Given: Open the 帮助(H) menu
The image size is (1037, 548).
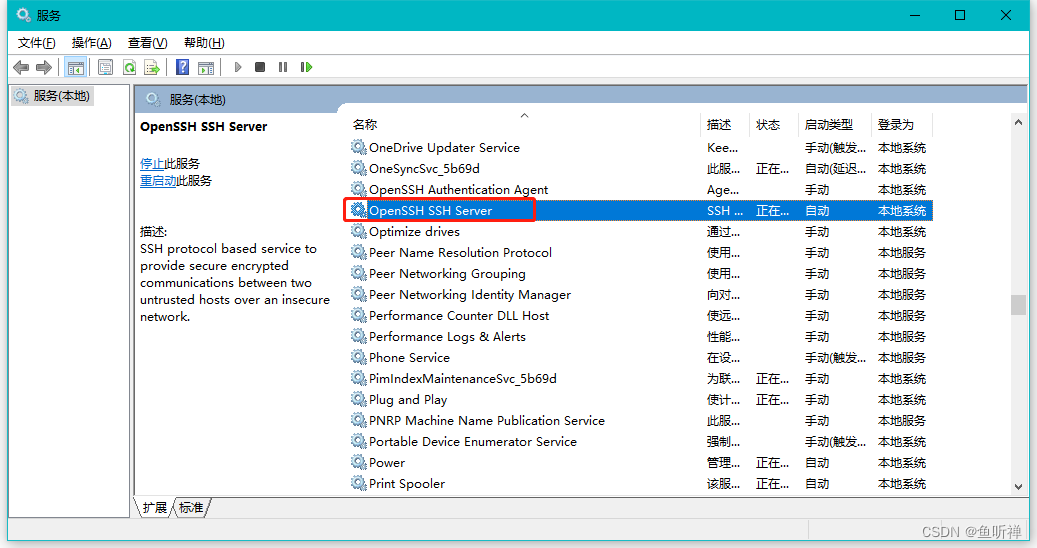Looking at the screenshot, I should [204, 43].
